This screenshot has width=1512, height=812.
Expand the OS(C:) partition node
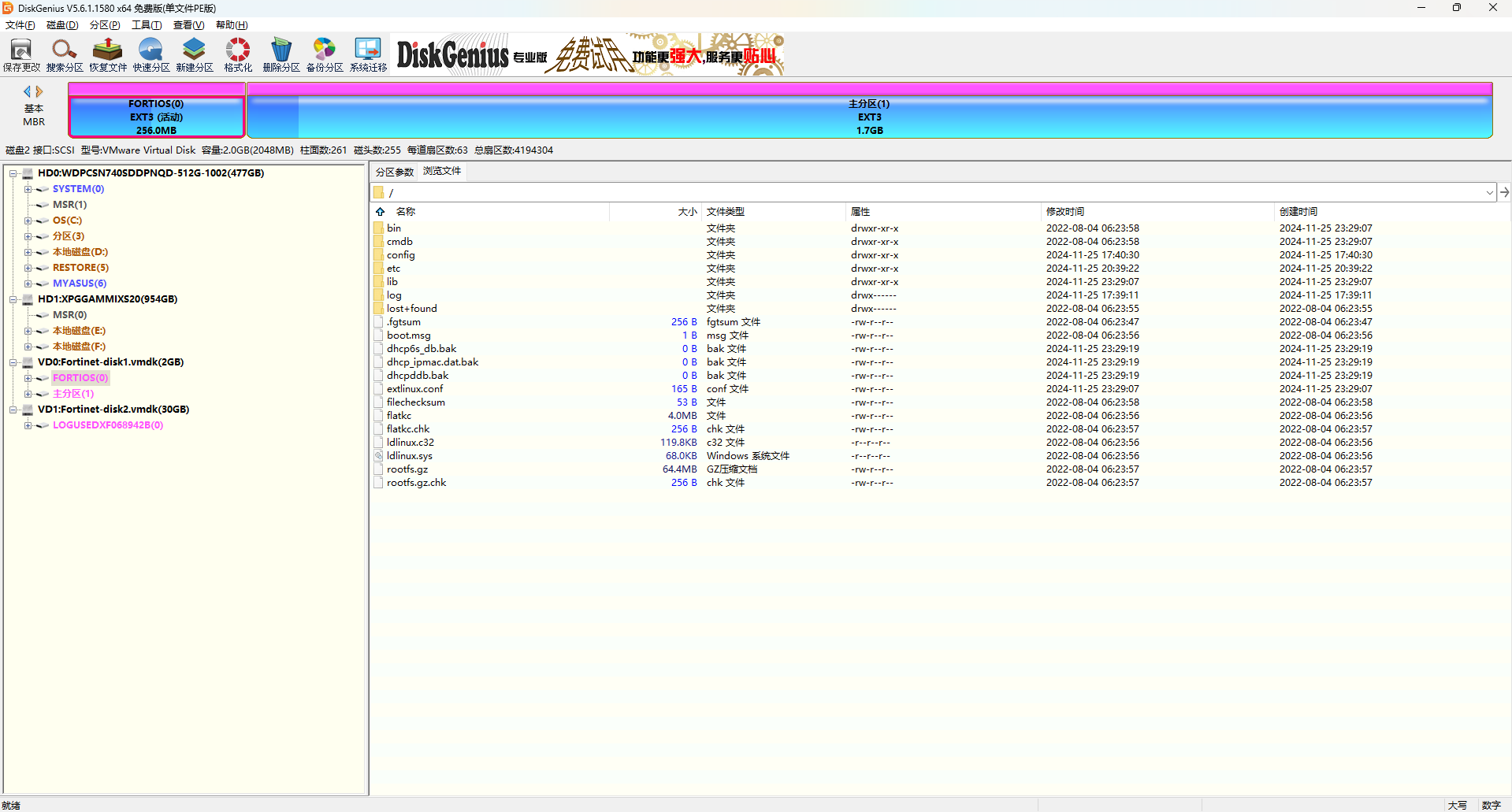pyautogui.click(x=28, y=221)
